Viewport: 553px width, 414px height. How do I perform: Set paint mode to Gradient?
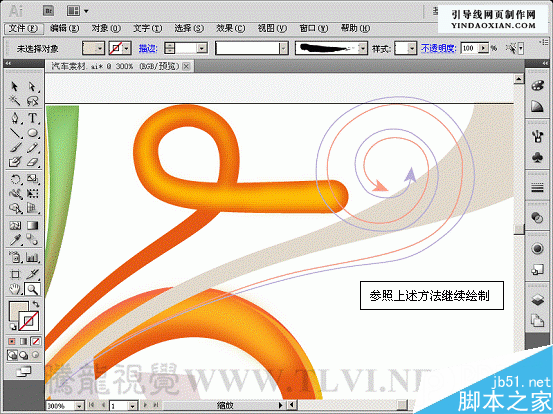(24, 341)
